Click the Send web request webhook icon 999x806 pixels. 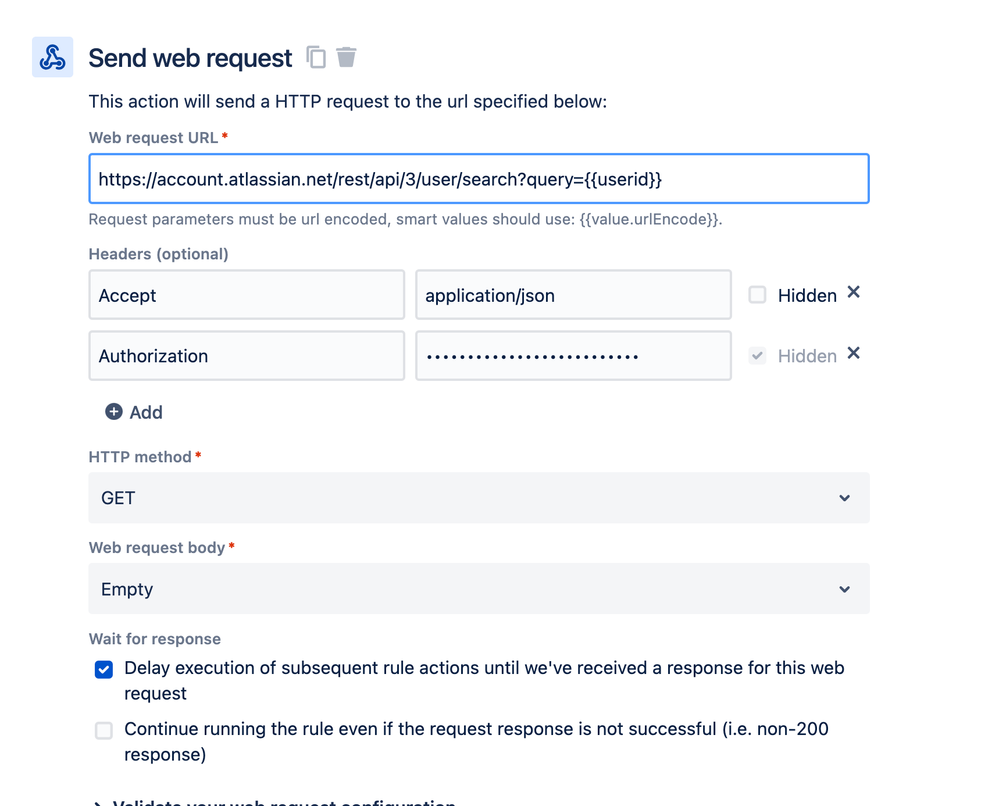pos(52,58)
